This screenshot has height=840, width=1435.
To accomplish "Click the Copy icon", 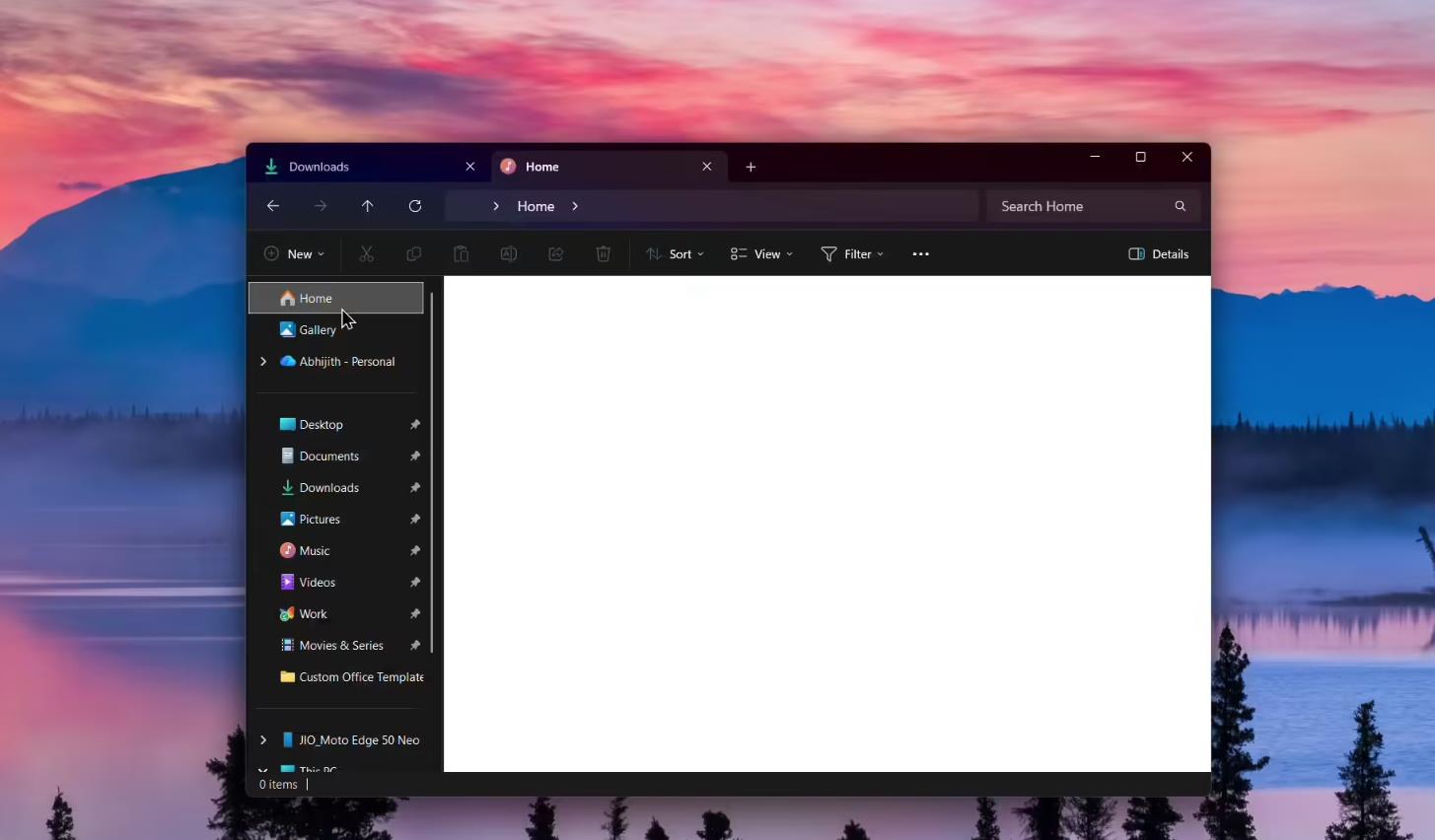I will tap(413, 253).
